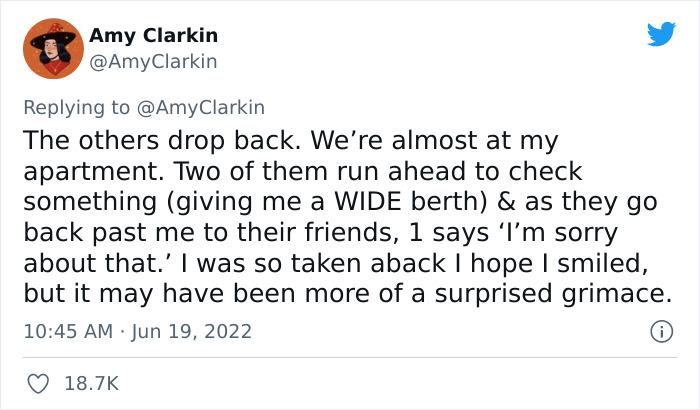Click the ampersand symbol in the tweet
The height and width of the screenshot is (410, 700).
pyautogui.click(x=506, y=201)
